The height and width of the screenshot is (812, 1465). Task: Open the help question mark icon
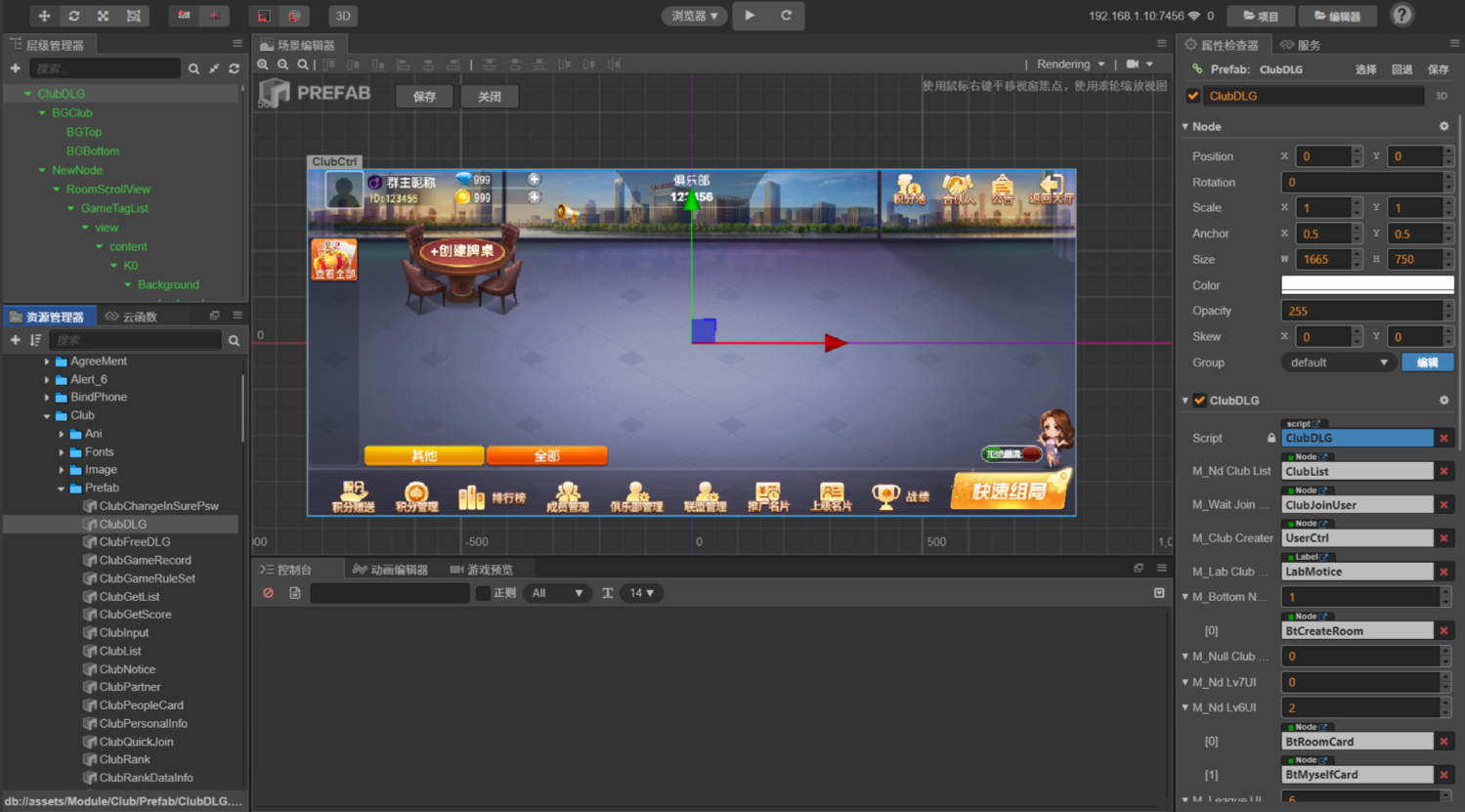pyautogui.click(x=1401, y=15)
